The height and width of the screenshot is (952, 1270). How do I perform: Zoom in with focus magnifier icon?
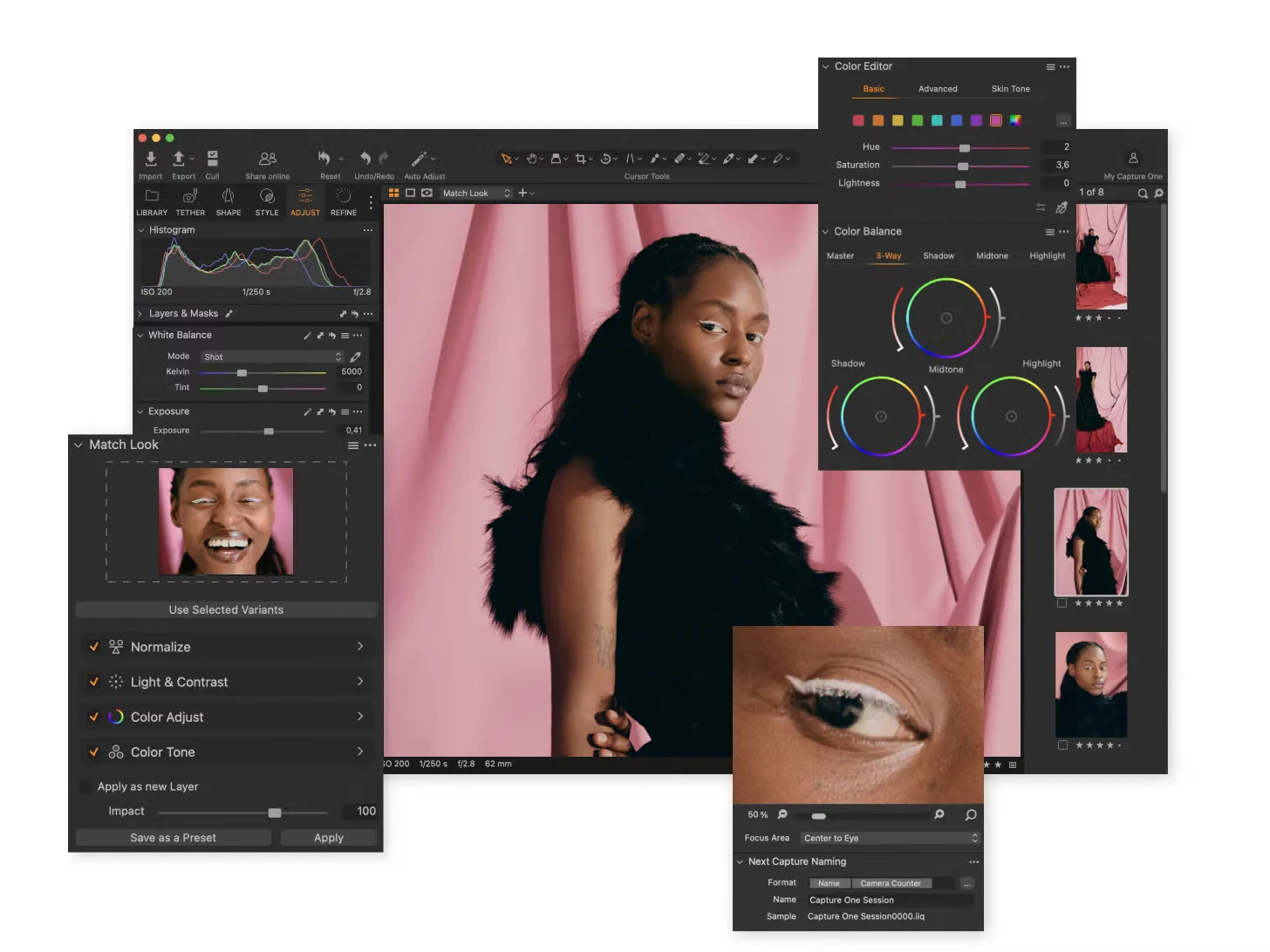click(939, 814)
